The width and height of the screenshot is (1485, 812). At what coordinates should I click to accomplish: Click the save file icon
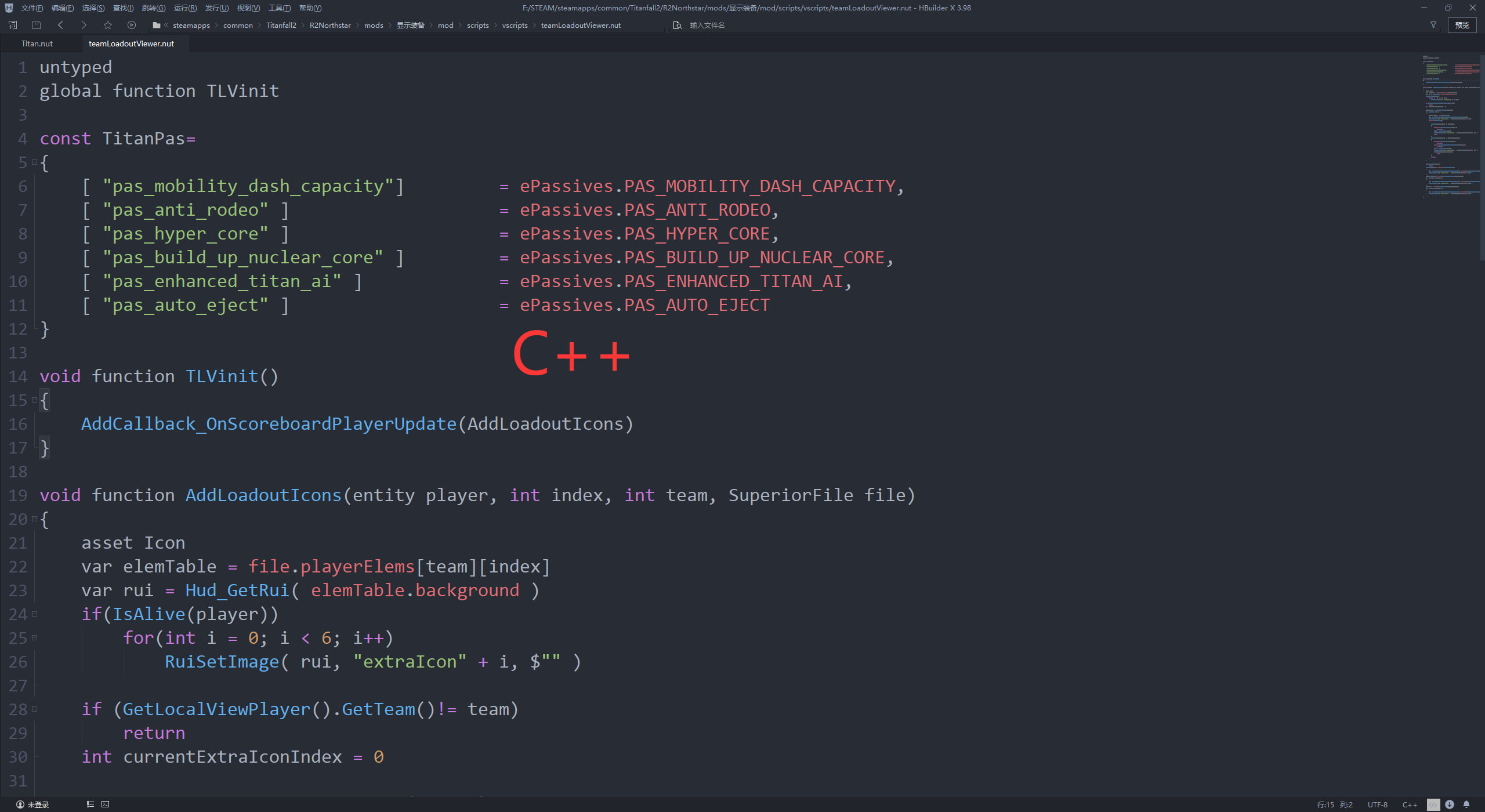coord(37,25)
